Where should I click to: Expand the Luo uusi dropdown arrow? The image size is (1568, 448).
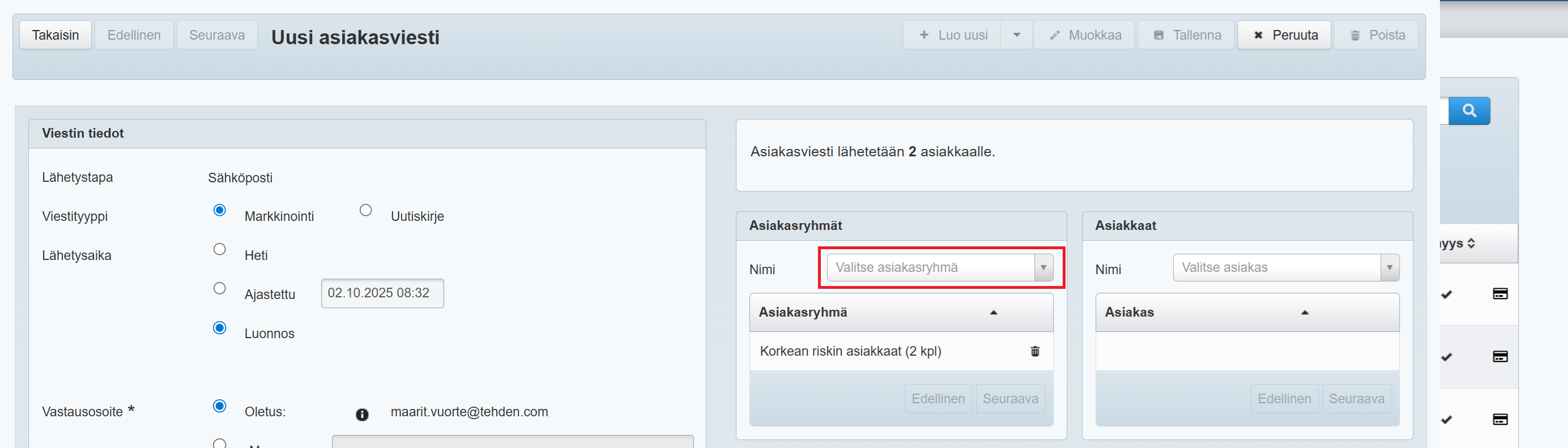pyautogui.click(x=1016, y=35)
